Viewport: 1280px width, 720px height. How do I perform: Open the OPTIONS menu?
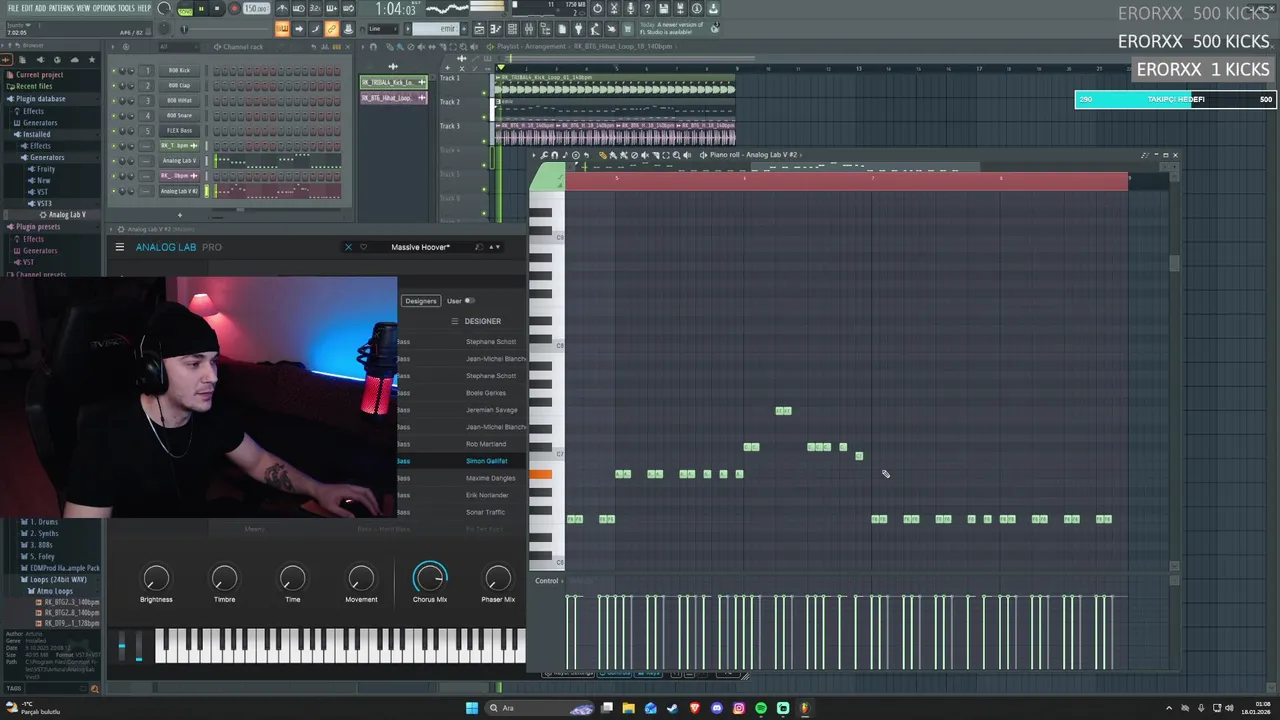104,8
